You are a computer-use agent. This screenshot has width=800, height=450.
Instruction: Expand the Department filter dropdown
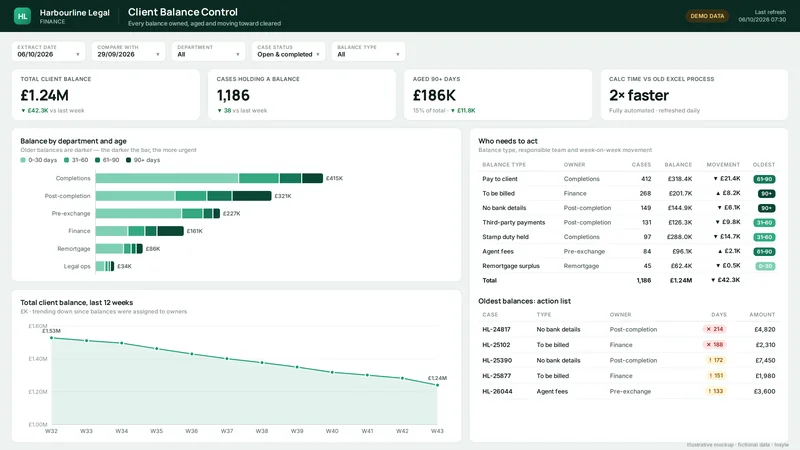(208, 51)
